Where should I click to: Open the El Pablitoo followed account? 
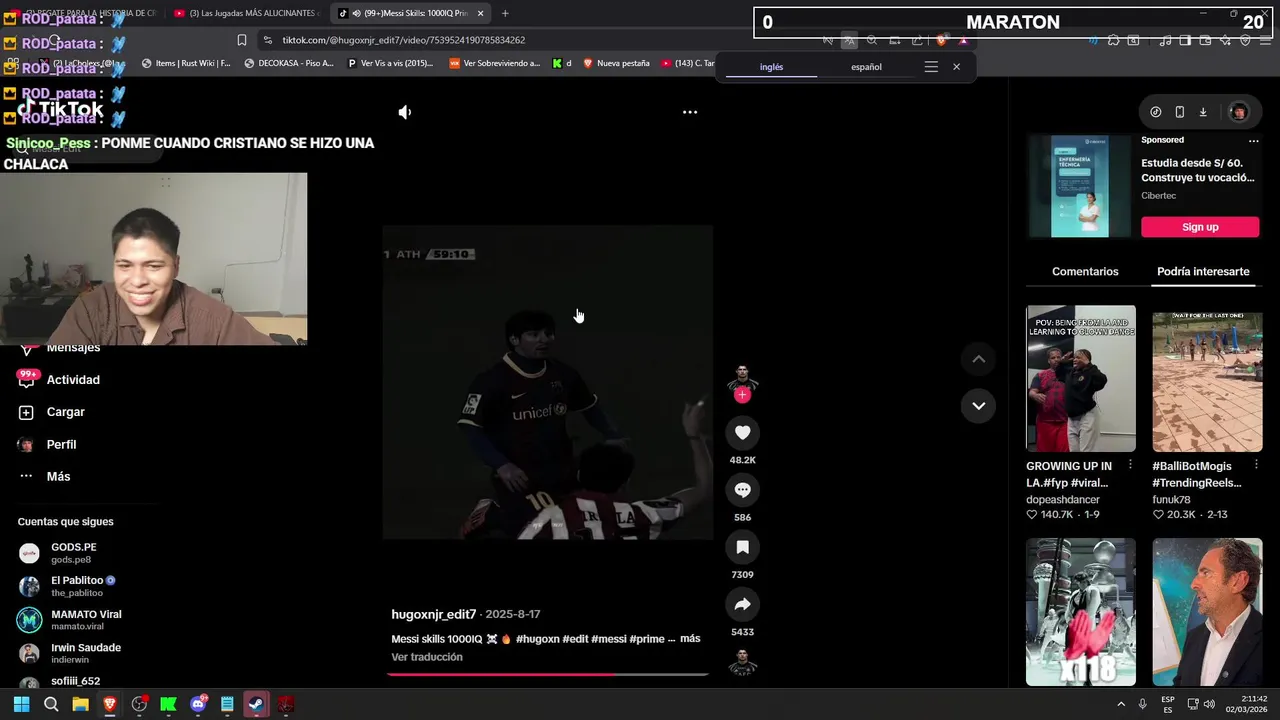pyautogui.click(x=68, y=586)
